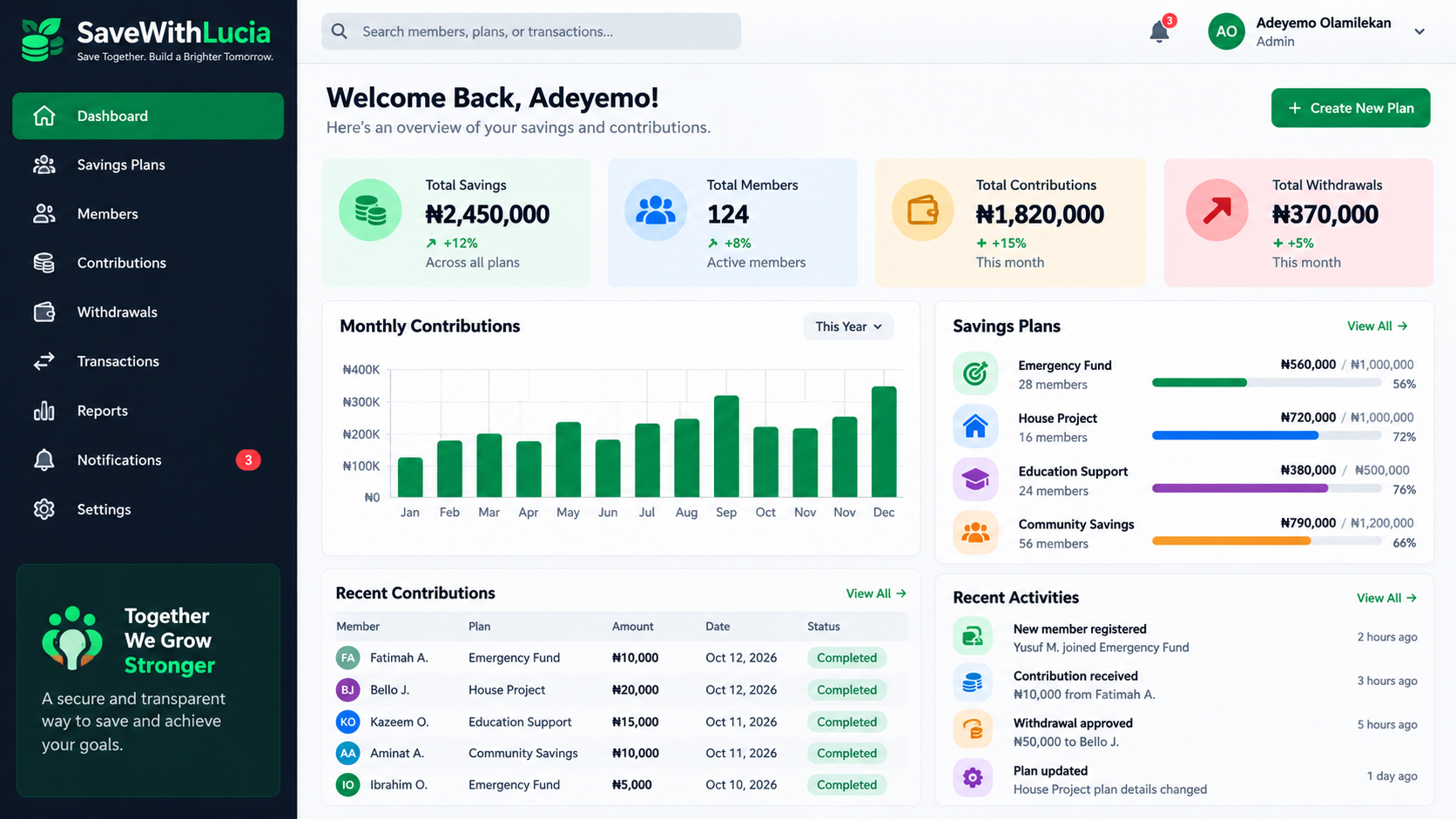The width and height of the screenshot is (1456, 819).
Task: Click the Community Savings orange progress bar
Action: pyautogui.click(x=1231, y=541)
